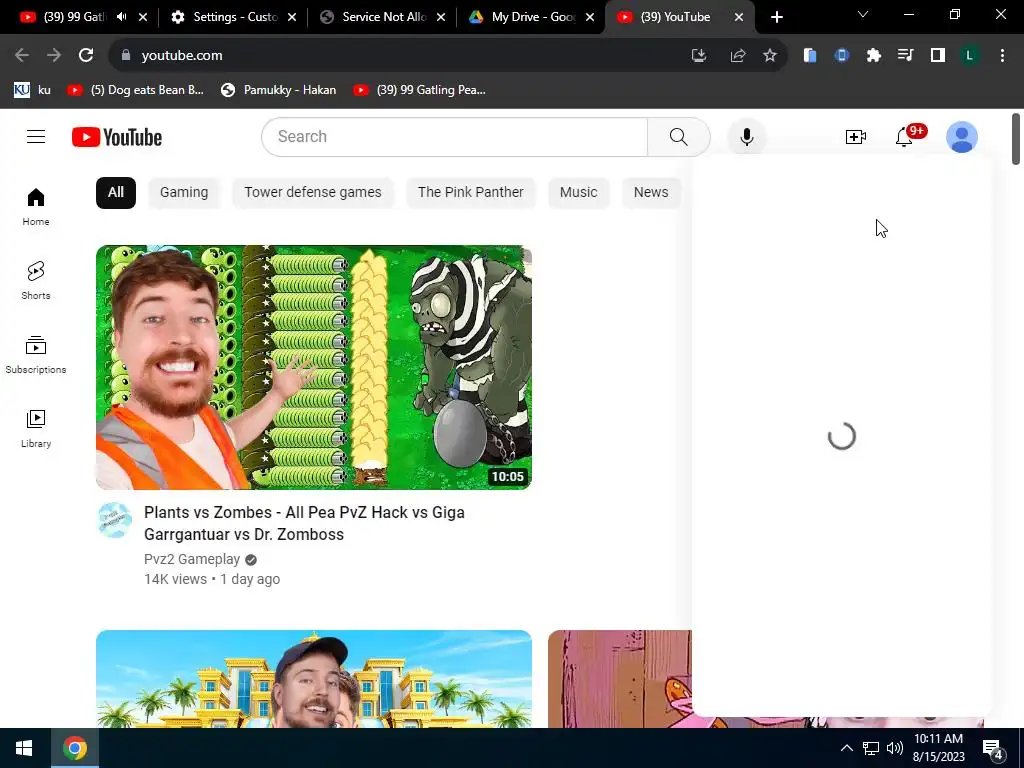Start voice search with the microphone
1024x768 pixels.
(746, 137)
